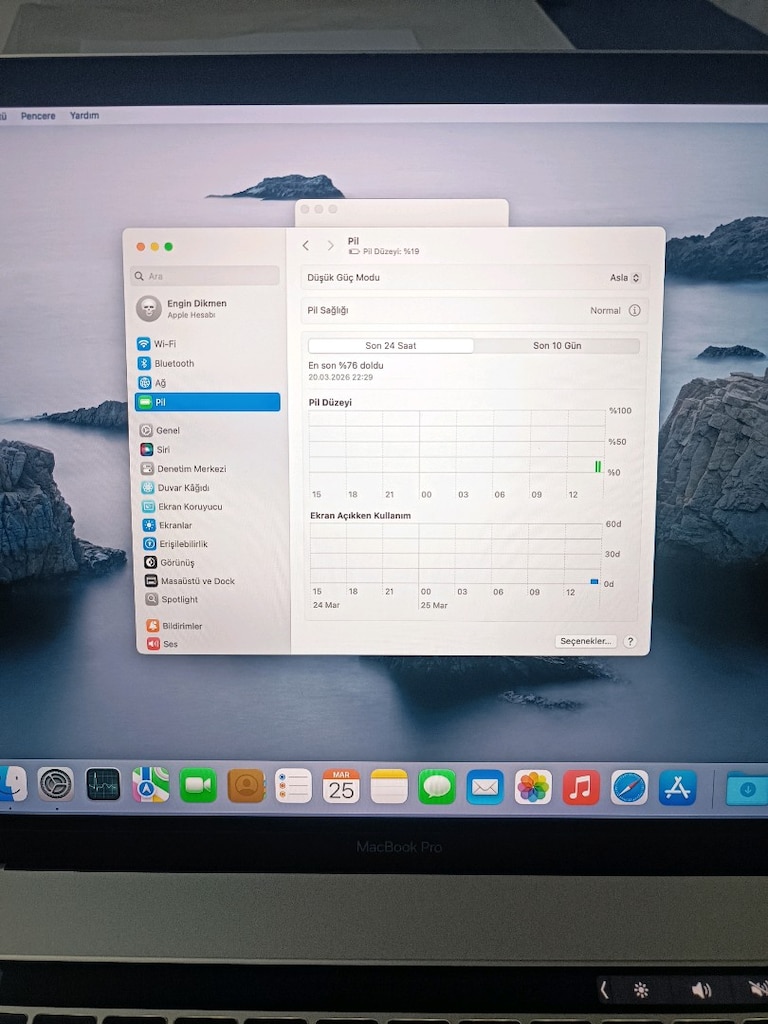
Task: Click the Ekran Açıkken Kullanım heading
Action: click(360, 515)
